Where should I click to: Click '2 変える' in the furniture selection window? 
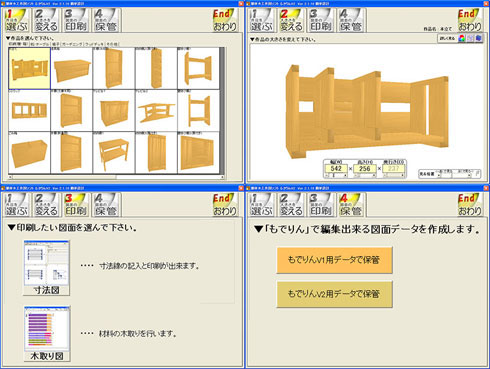pyautogui.click(x=46, y=20)
